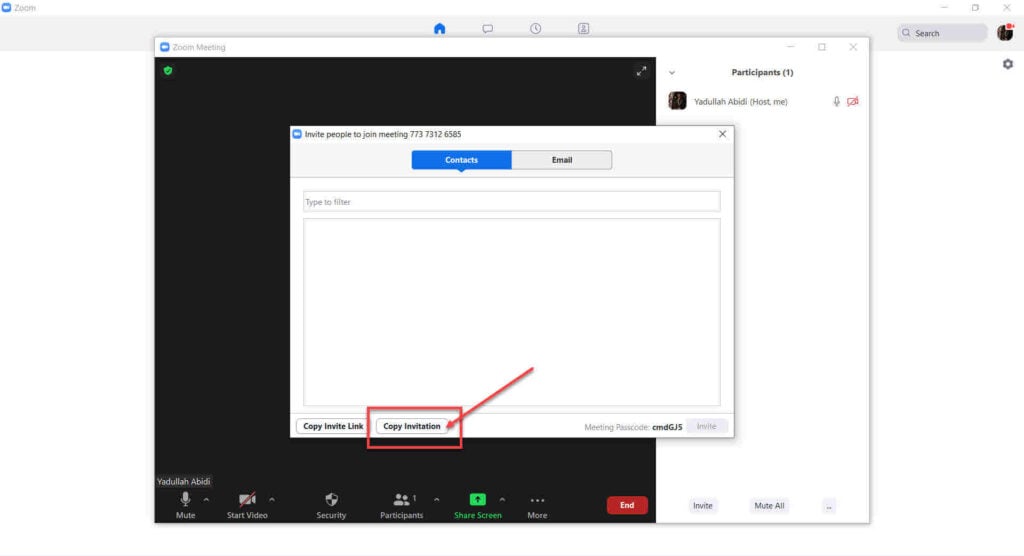
Task: Click Invite button at participants panel bottom
Action: [x=703, y=506]
